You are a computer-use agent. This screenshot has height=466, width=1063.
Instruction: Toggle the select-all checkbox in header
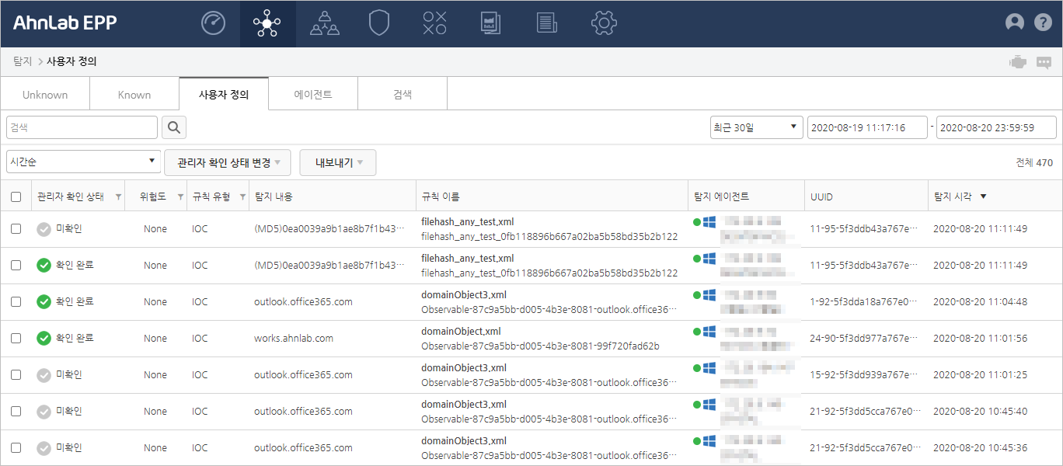coord(16,197)
